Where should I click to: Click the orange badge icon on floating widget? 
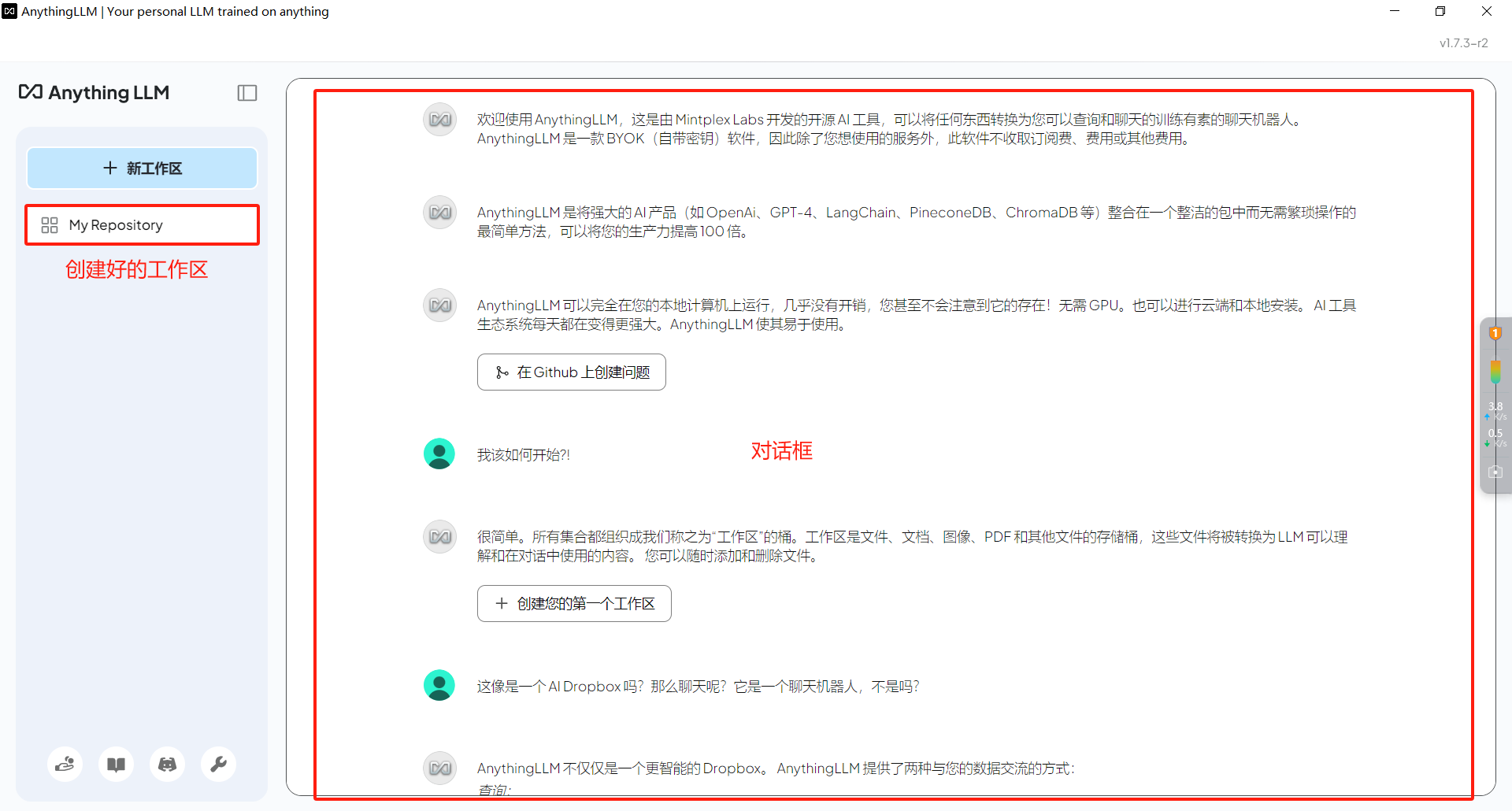[x=1495, y=333]
